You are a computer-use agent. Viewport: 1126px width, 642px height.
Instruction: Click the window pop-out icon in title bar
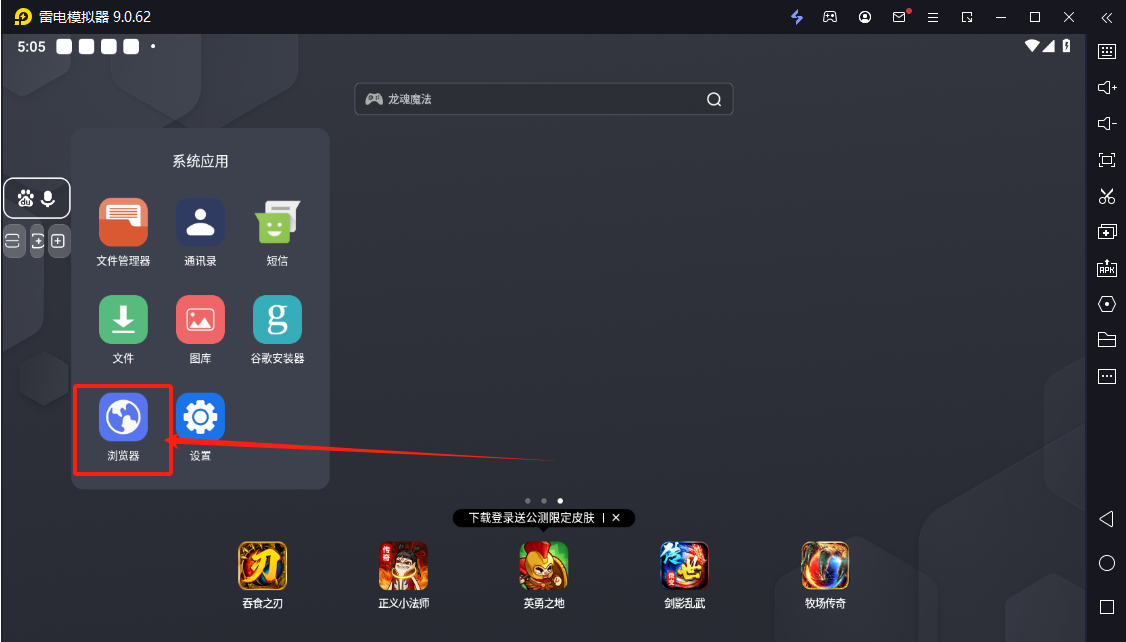967,17
